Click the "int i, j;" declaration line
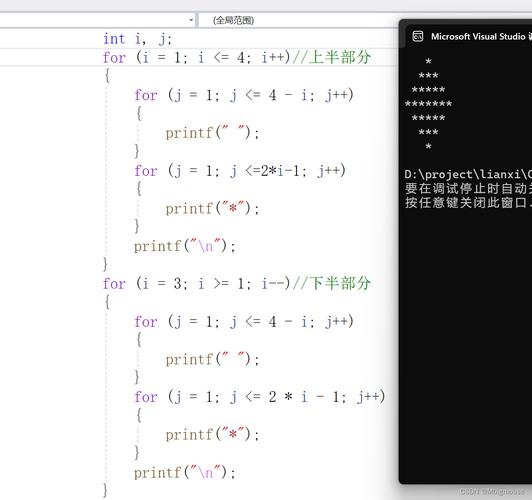The height and width of the screenshot is (500, 532). point(137,39)
